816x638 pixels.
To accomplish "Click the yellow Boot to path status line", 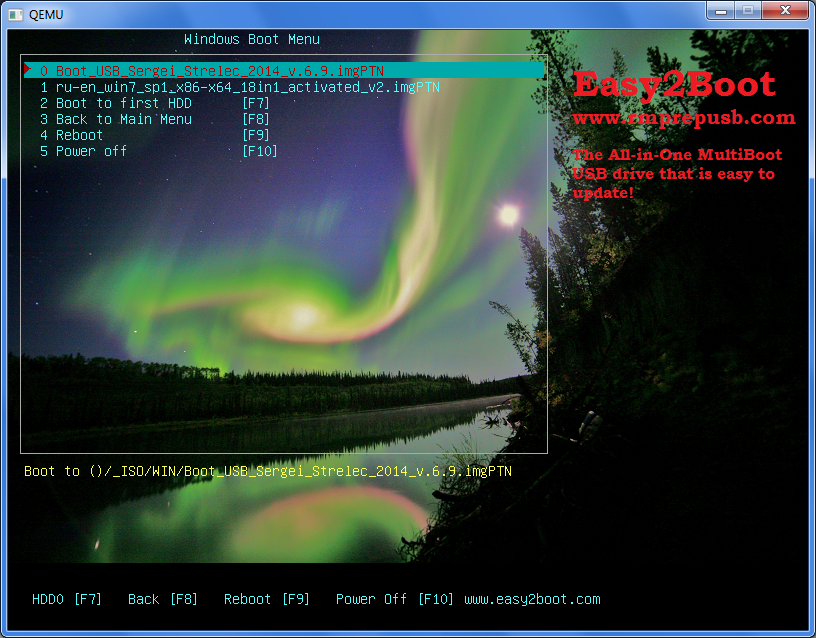I will 267,471.
